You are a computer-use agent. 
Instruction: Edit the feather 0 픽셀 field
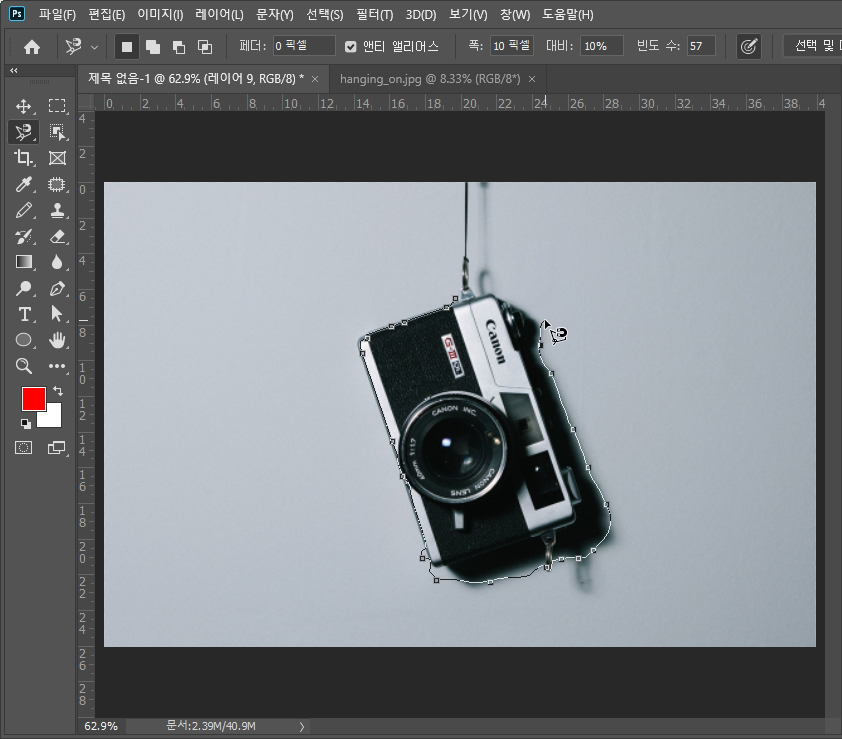point(304,46)
